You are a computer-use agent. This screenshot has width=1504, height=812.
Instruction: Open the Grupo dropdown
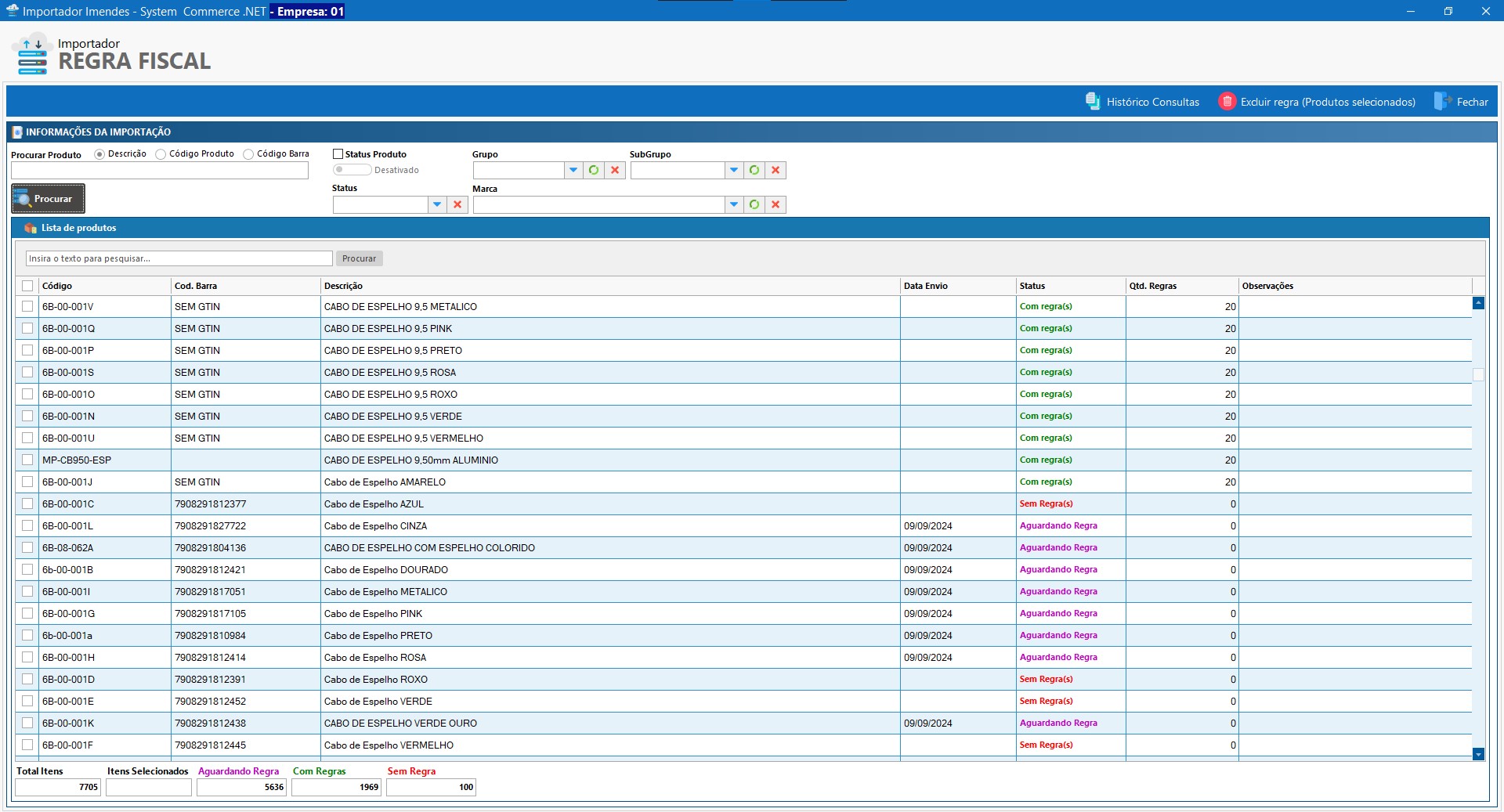point(573,170)
